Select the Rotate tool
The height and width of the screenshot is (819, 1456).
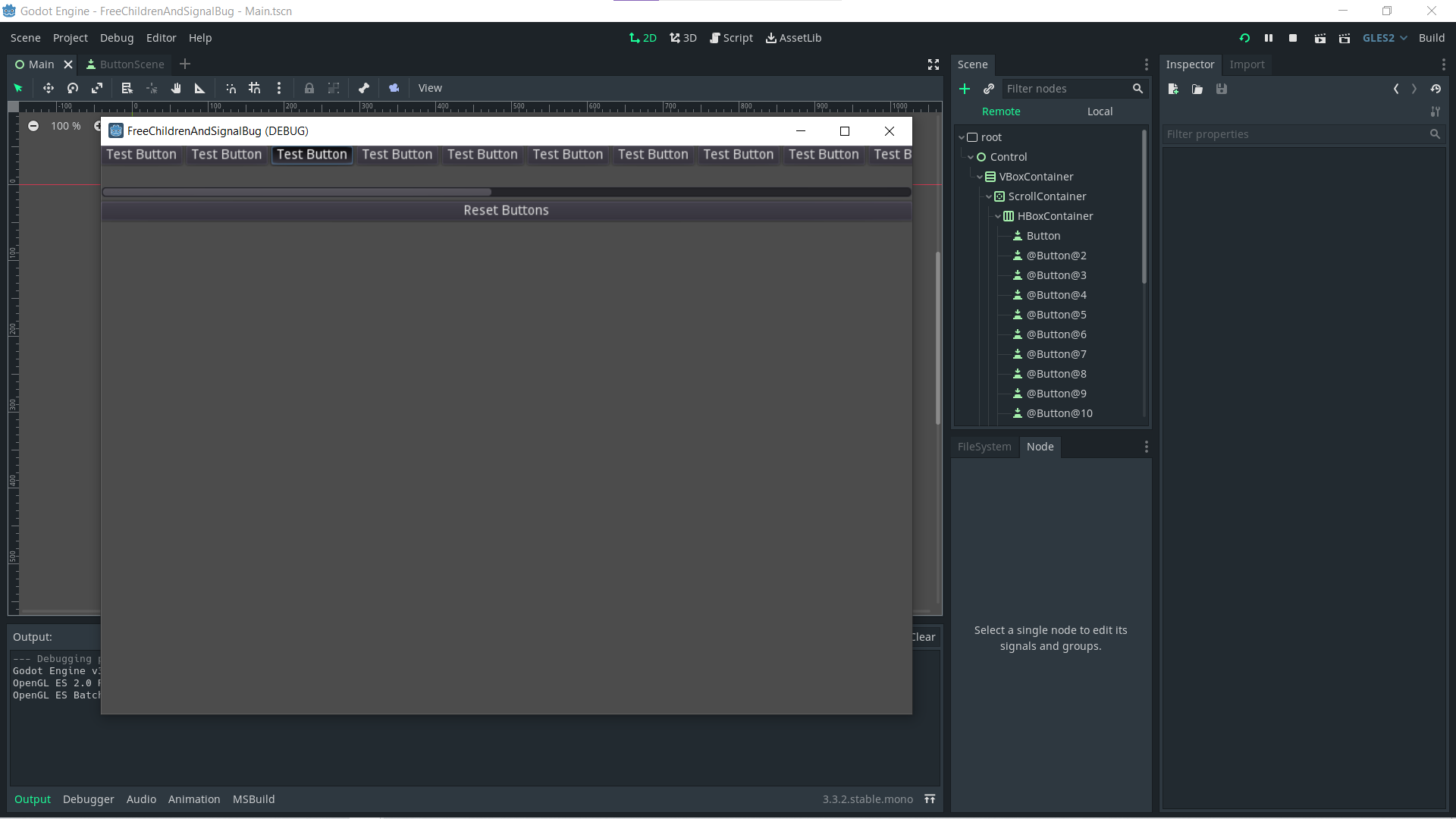coord(72,88)
